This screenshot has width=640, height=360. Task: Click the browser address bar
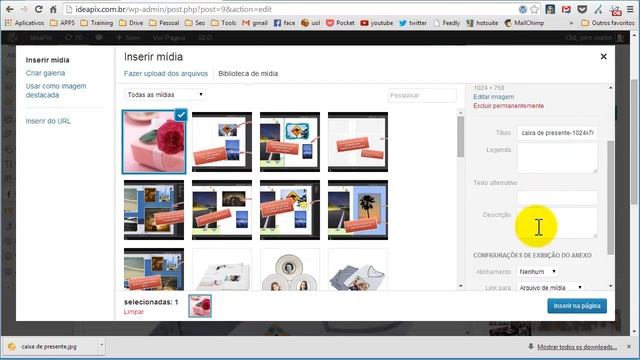tap(292, 9)
